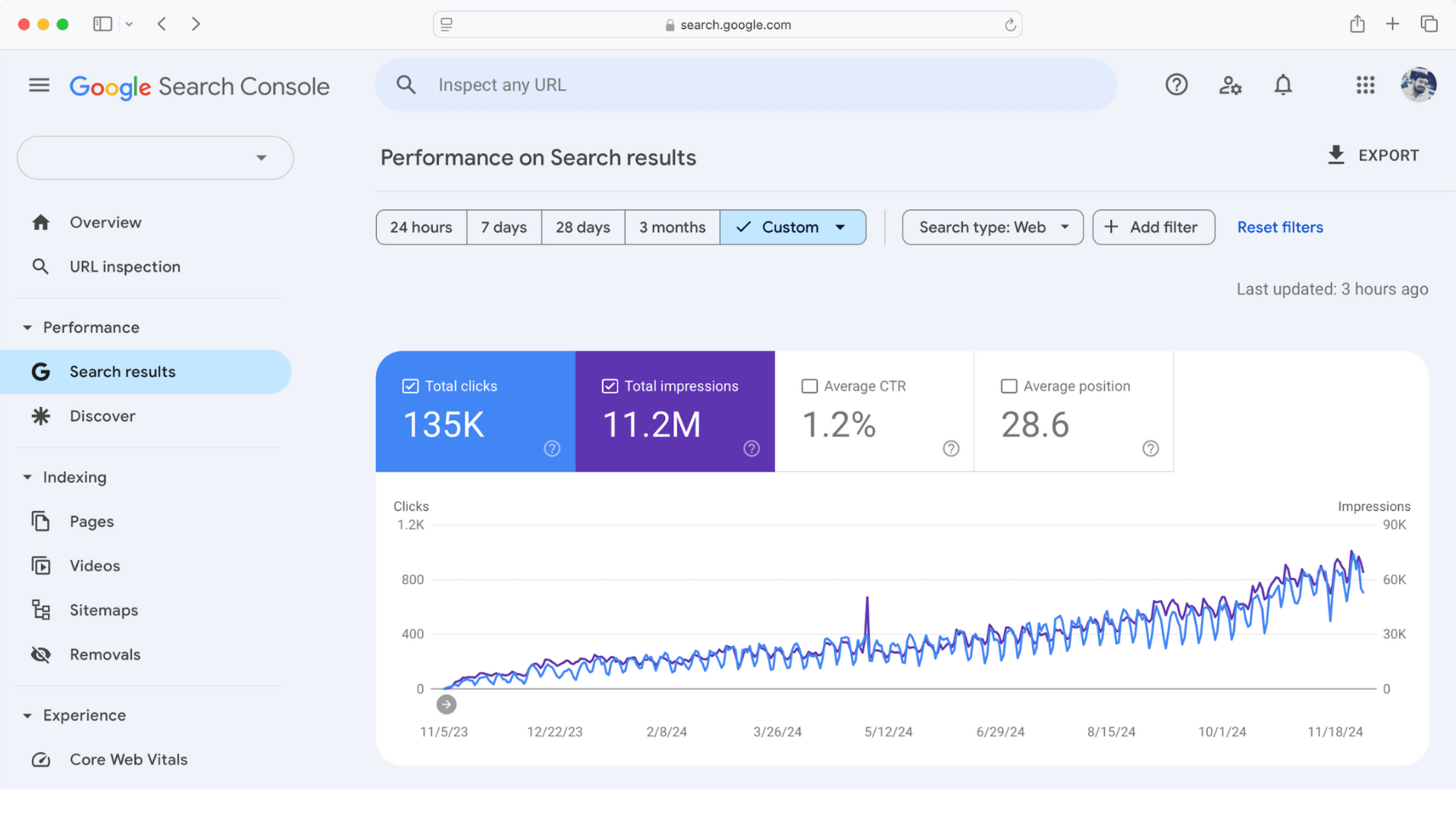Click the Reset filters link
The image size is (1456, 819).
click(1279, 227)
